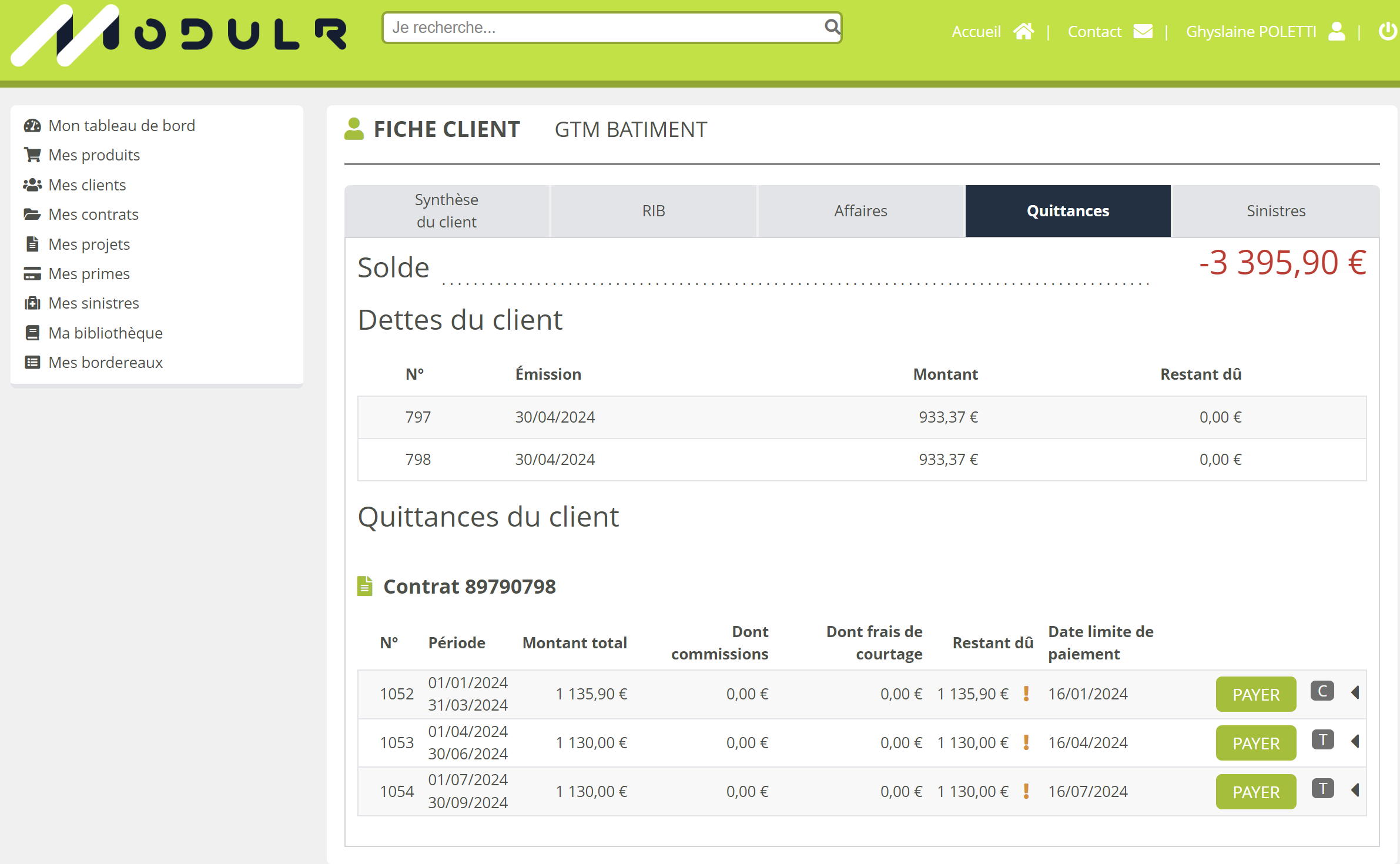Select debt row number 797

[418, 417]
